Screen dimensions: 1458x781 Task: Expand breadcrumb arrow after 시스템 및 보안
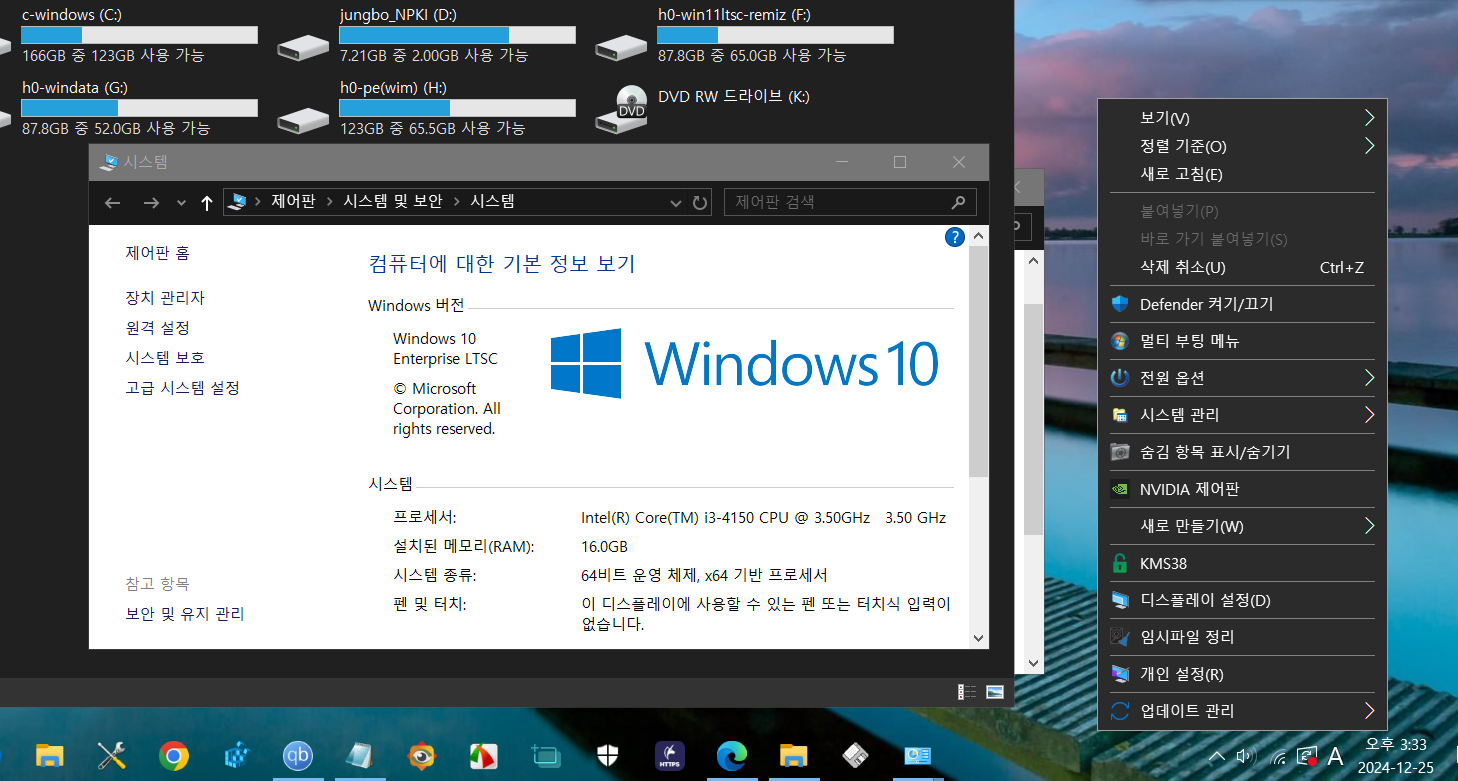tap(457, 202)
